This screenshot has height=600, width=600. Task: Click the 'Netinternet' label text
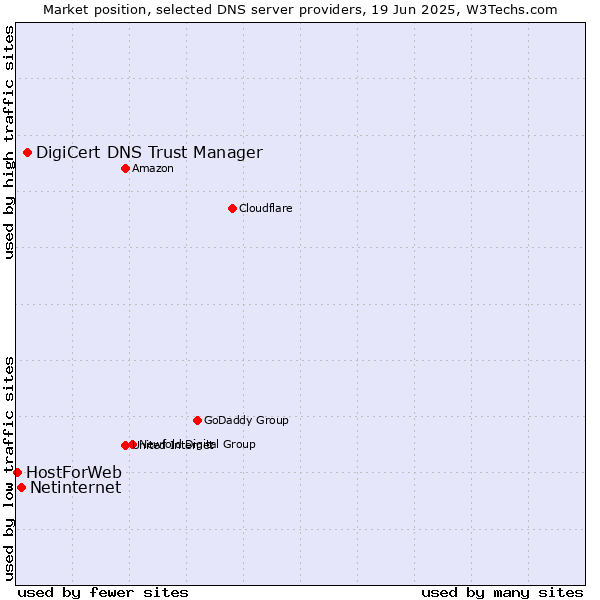click(x=76, y=488)
